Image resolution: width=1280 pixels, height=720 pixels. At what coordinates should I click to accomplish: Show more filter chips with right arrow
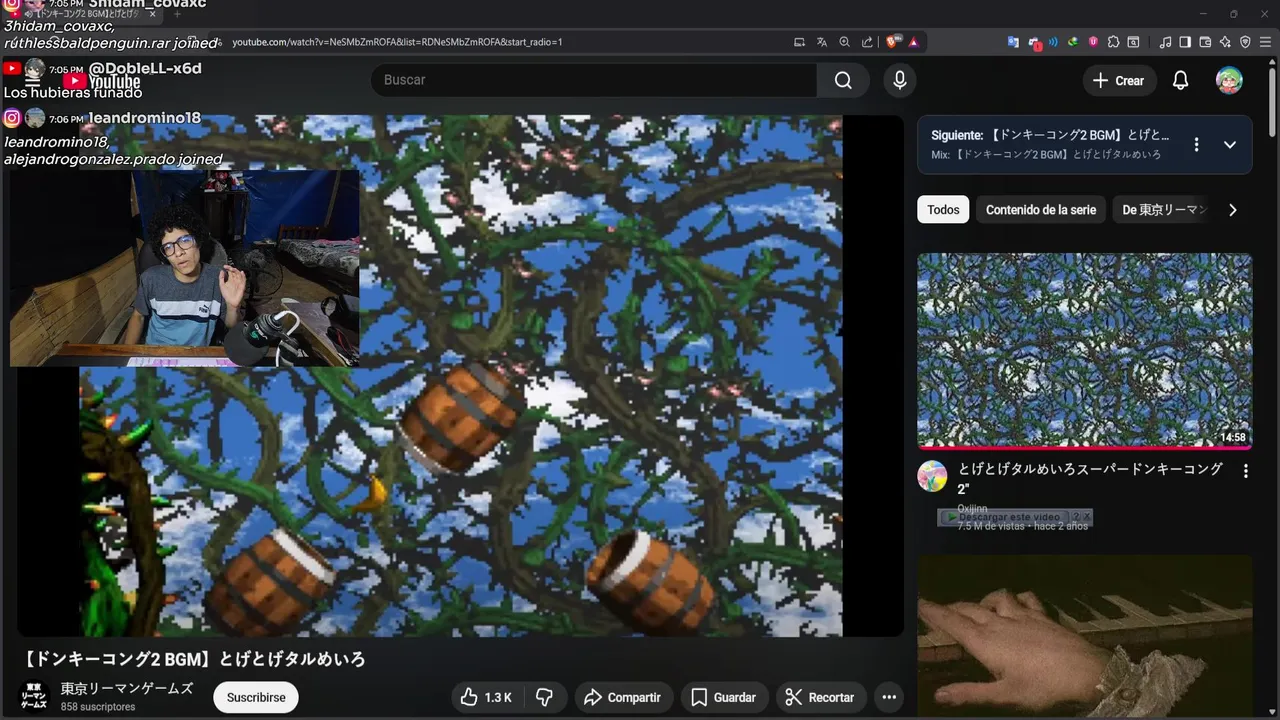tap(1232, 210)
